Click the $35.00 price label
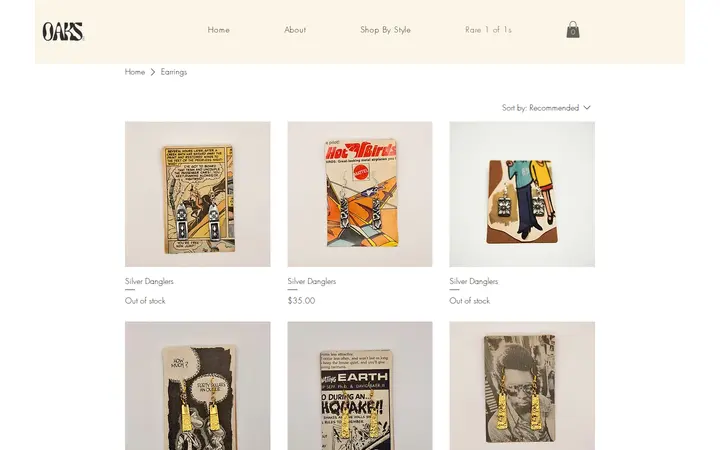Screen dimensions: 720x450 point(301,301)
